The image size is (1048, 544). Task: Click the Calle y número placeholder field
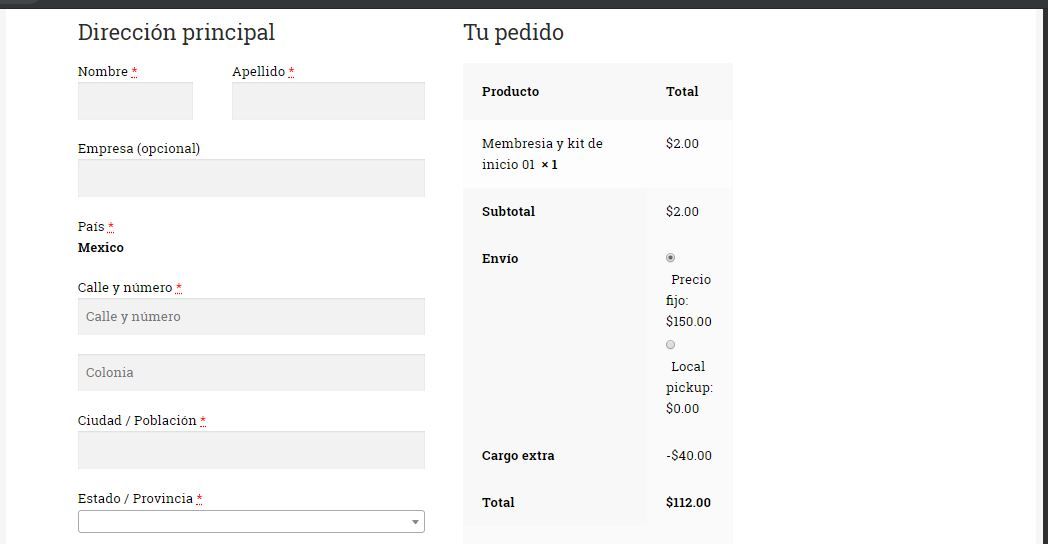tap(251, 317)
